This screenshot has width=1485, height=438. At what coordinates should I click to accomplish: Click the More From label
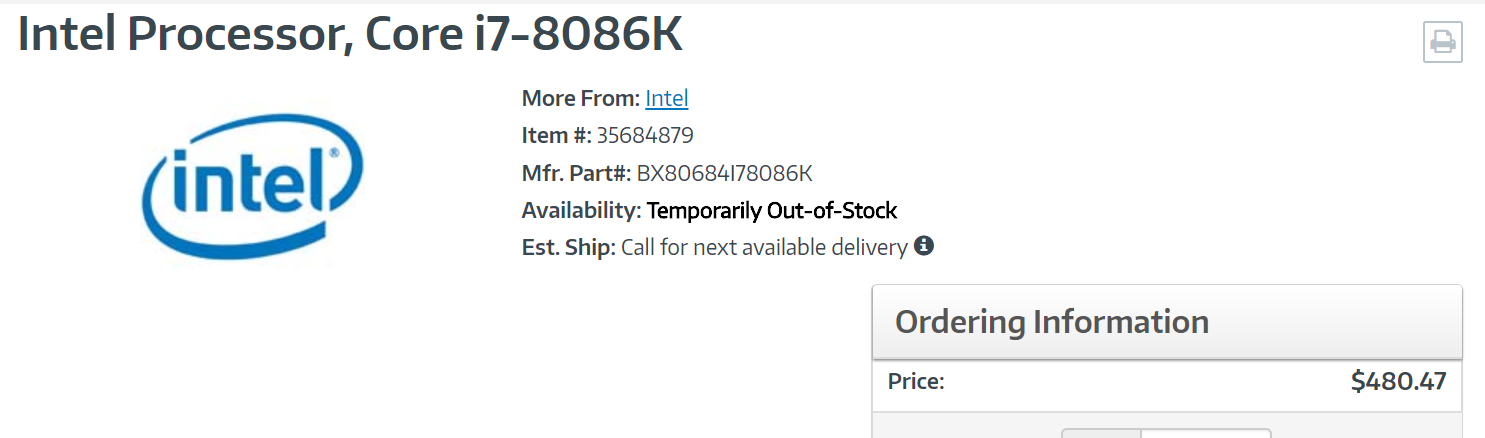(580, 98)
